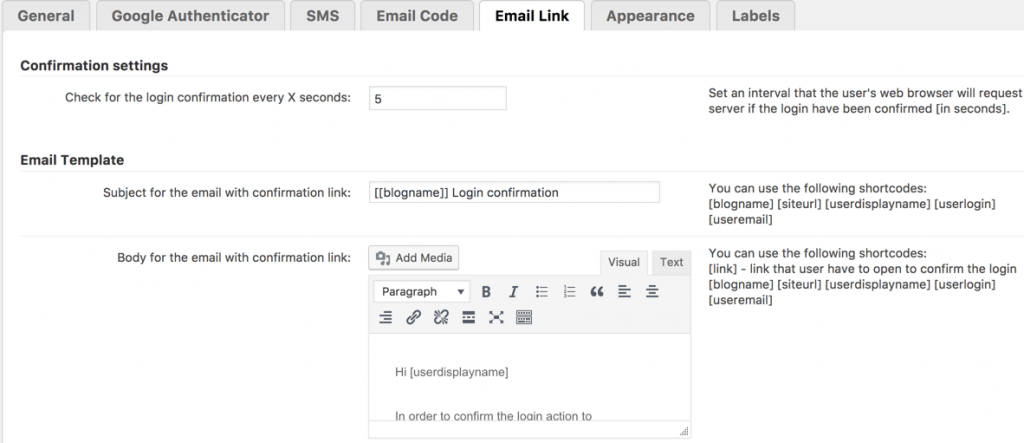Align text left in the email body
This screenshot has height=443, width=1024.
(x=624, y=292)
